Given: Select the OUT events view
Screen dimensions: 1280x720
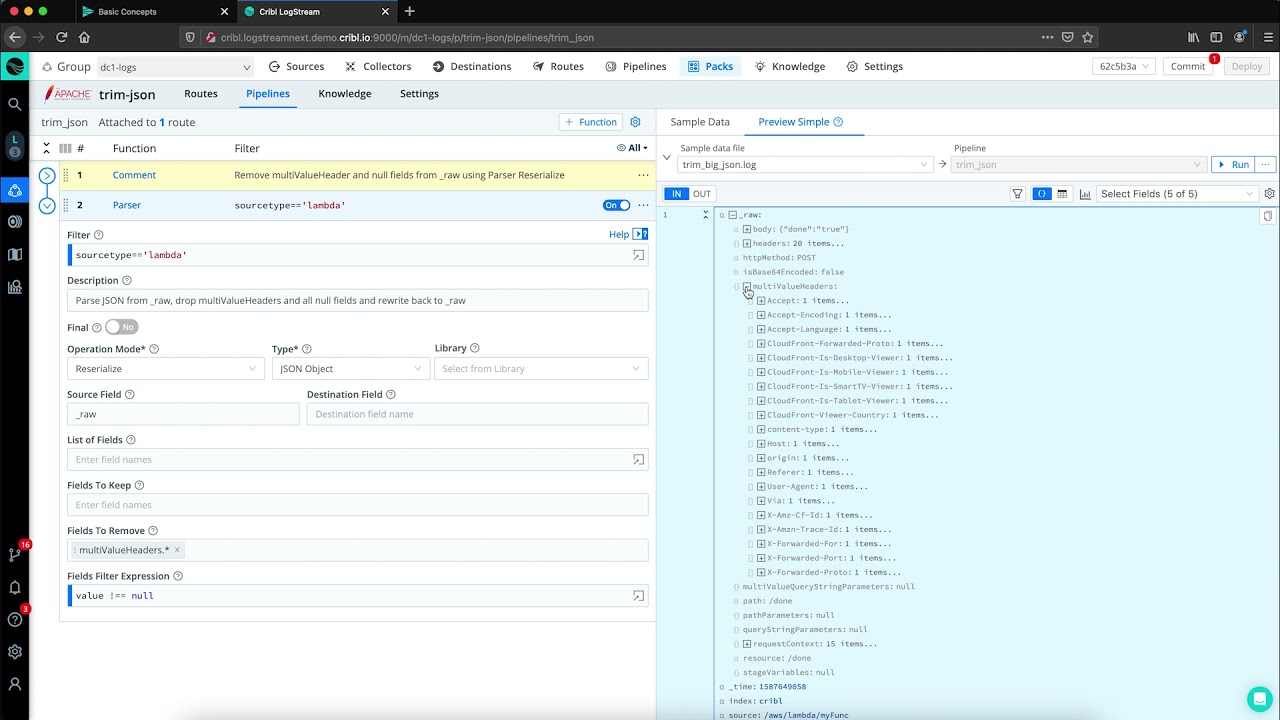Looking at the screenshot, I should [x=702, y=194].
